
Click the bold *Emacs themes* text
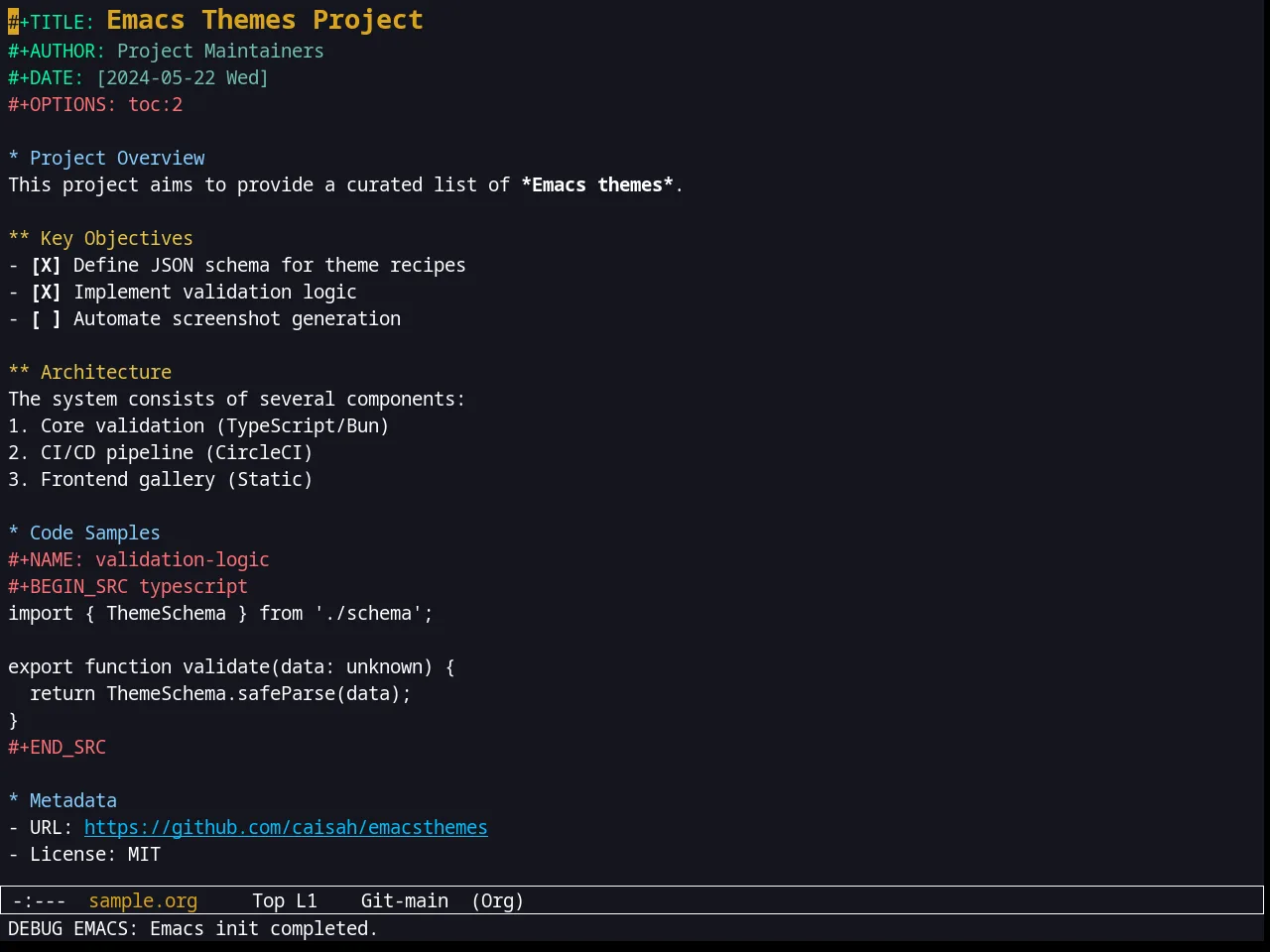pyautogui.click(x=597, y=185)
